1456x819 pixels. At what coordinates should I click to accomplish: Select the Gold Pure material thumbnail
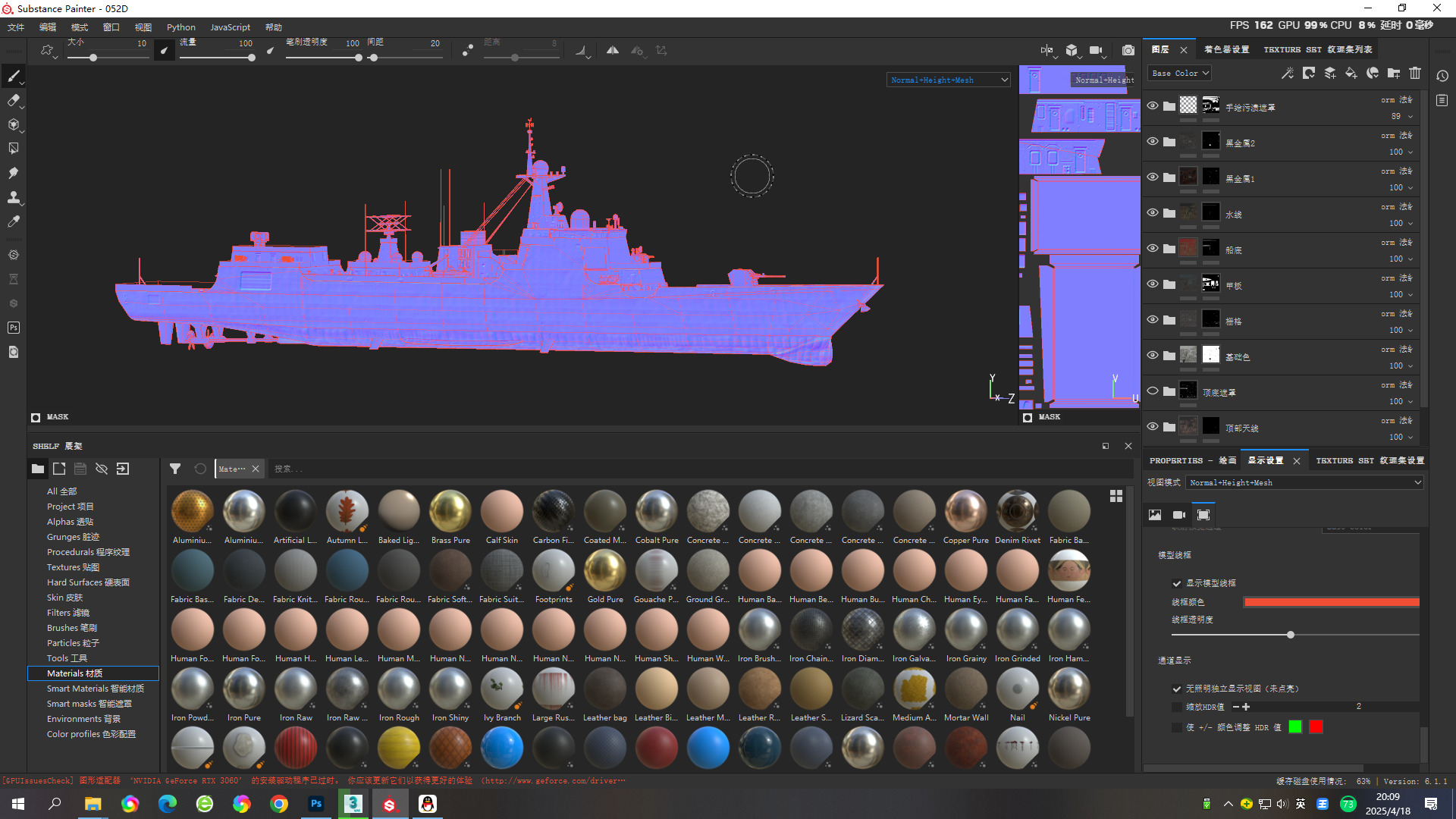(x=605, y=571)
